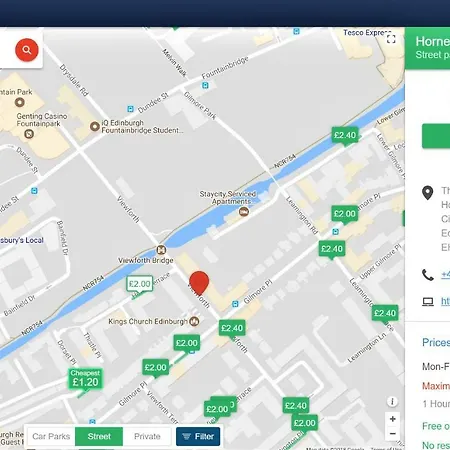Click the phone number link
The image size is (450, 450).
click(x=446, y=275)
